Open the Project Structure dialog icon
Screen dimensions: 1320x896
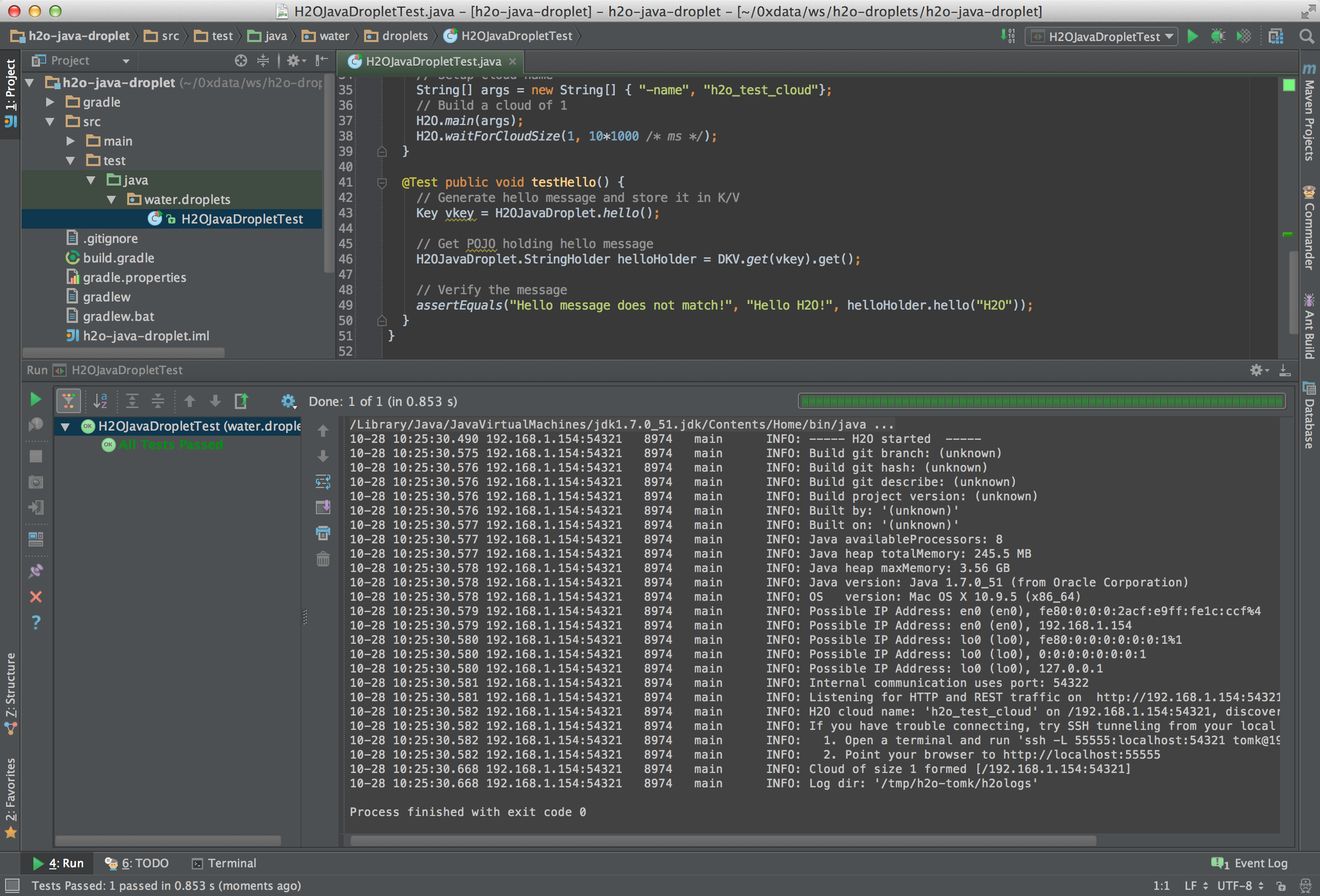pyautogui.click(x=1276, y=36)
